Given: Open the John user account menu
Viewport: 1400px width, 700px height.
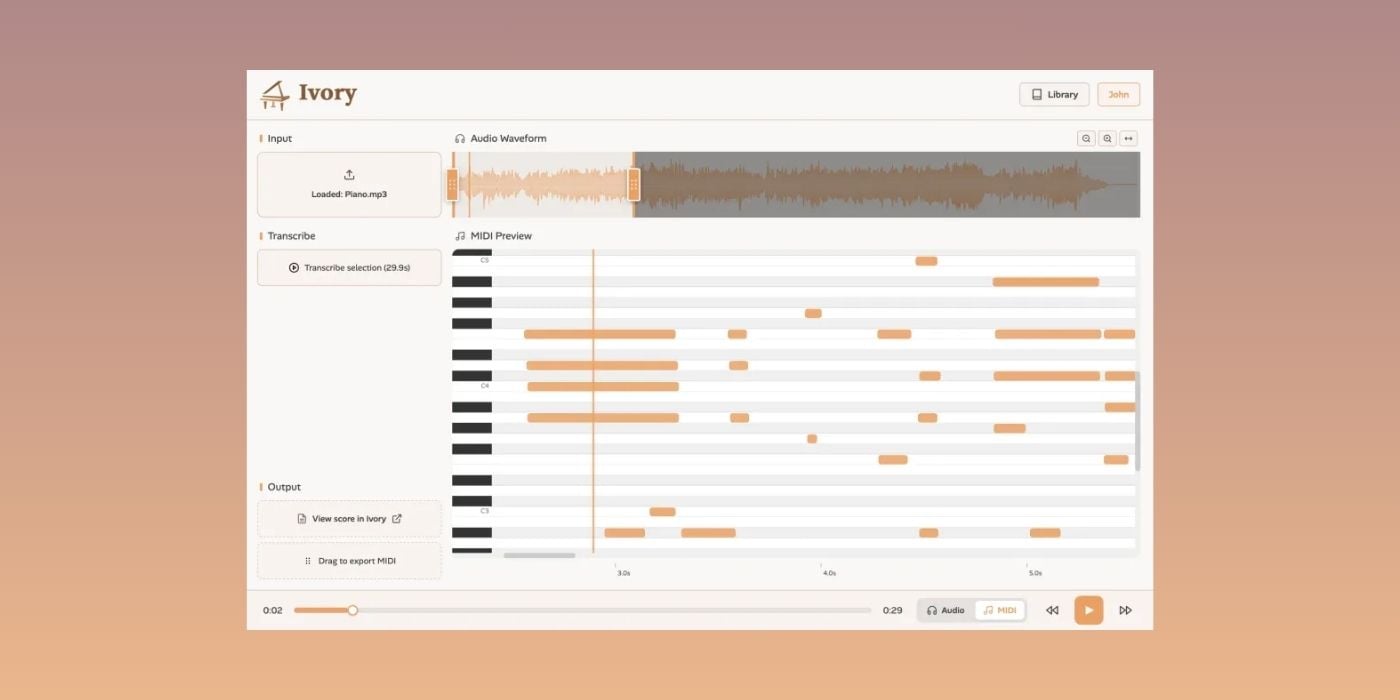Looking at the screenshot, I should 1118,95.
